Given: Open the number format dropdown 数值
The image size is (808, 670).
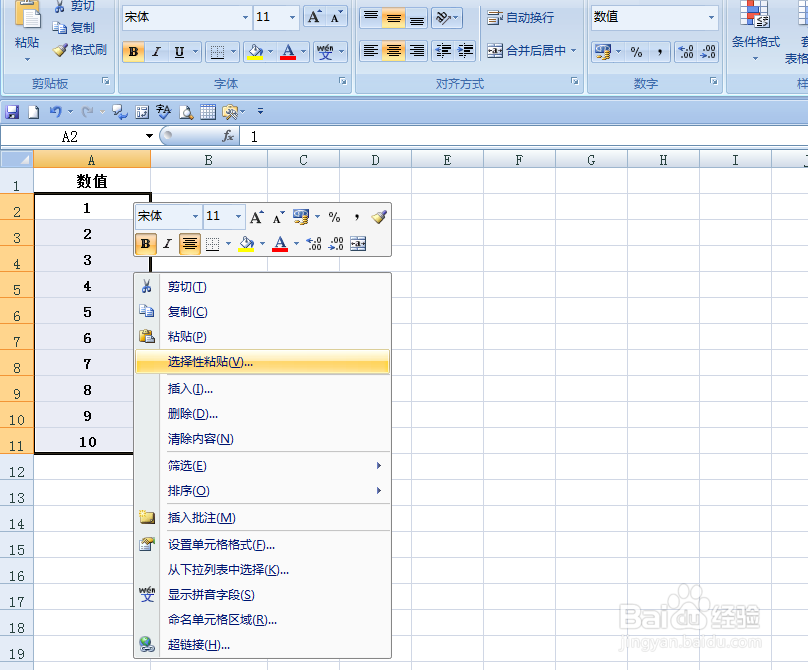Looking at the screenshot, I should 712,17.
